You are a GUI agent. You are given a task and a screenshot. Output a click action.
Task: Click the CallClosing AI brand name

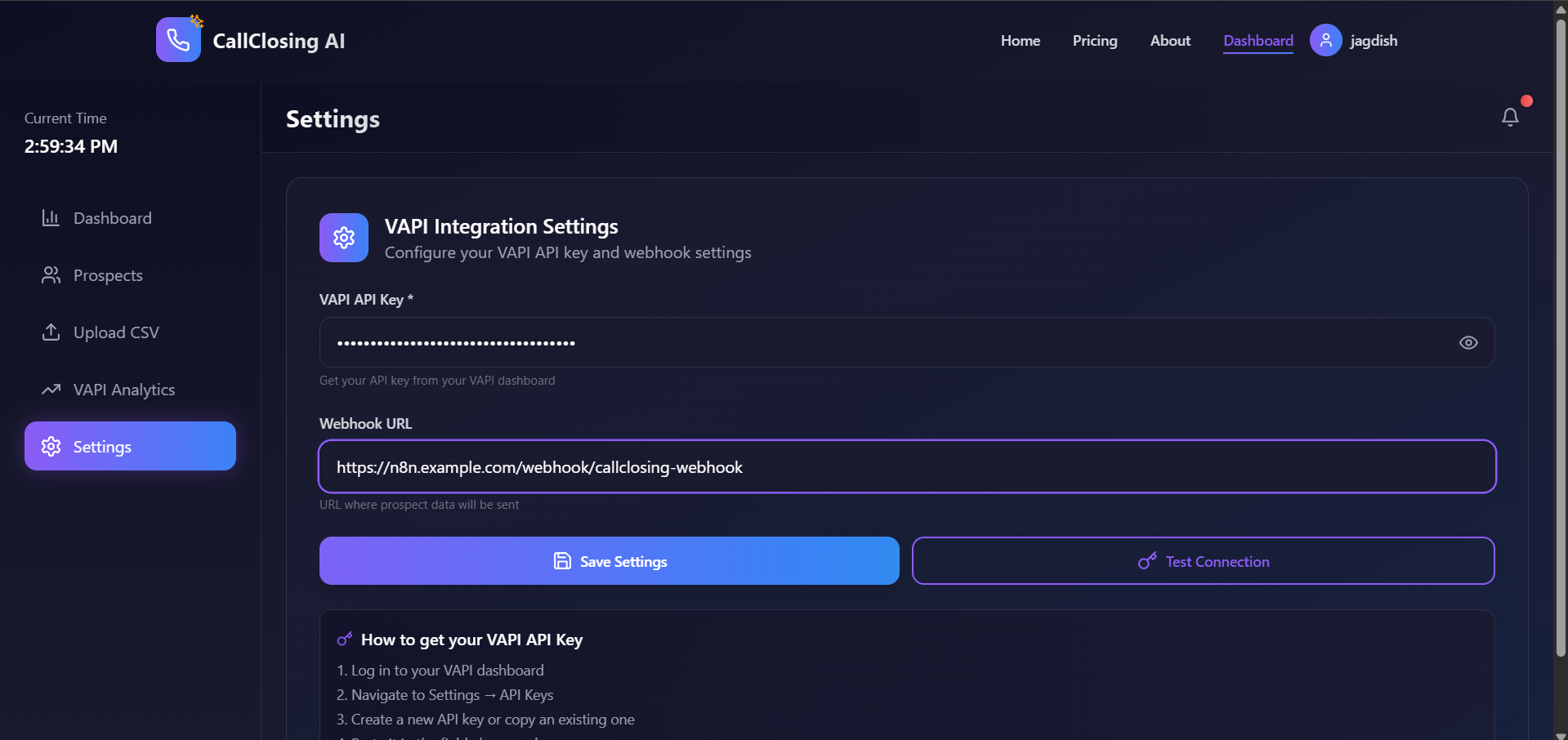pyautogui.click(x=279, y=41)
